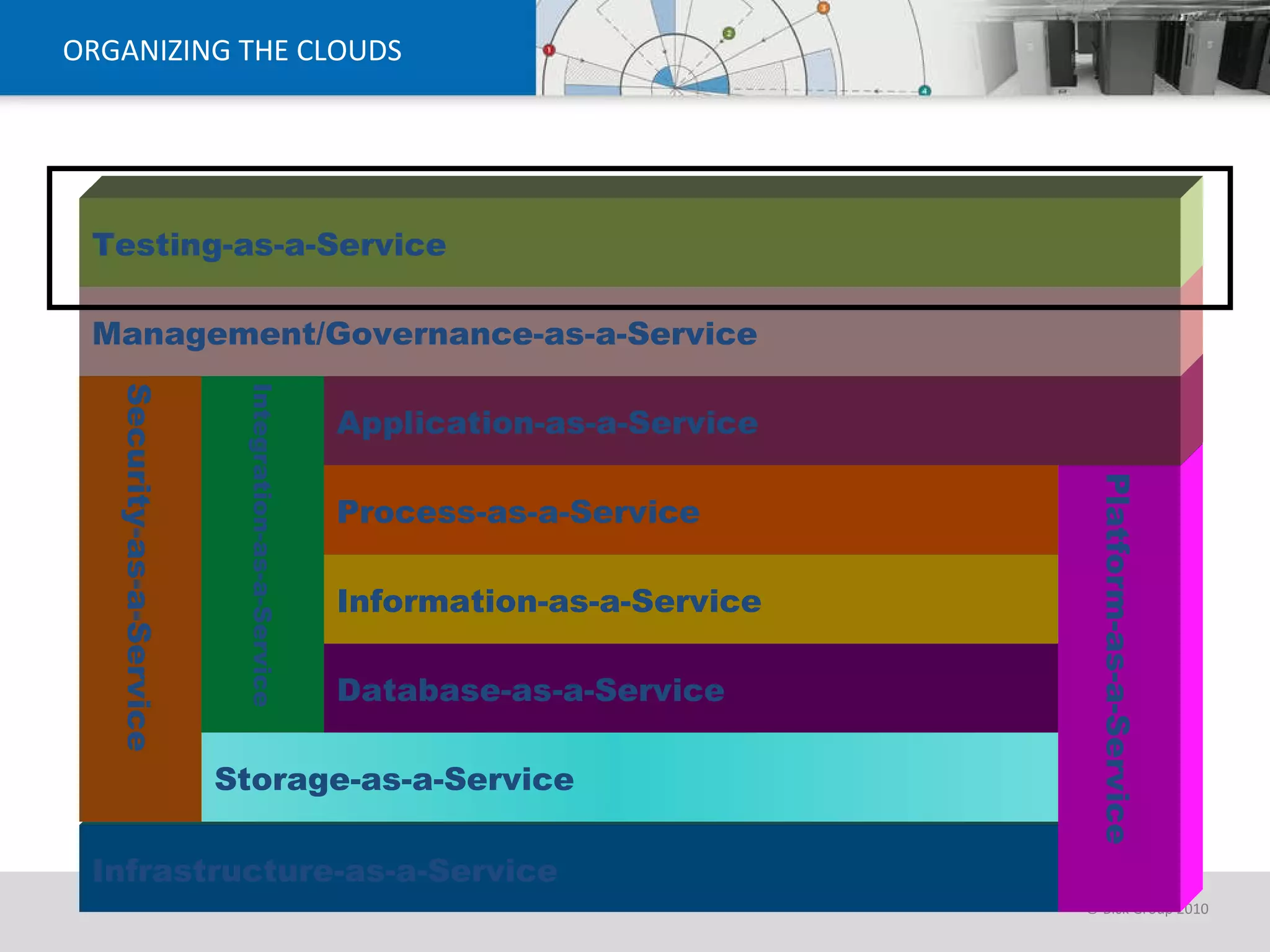Click the 'ORGANIZING THE CLOUDS' slide title
This screenshot has width=1270, height=952.
232,51
